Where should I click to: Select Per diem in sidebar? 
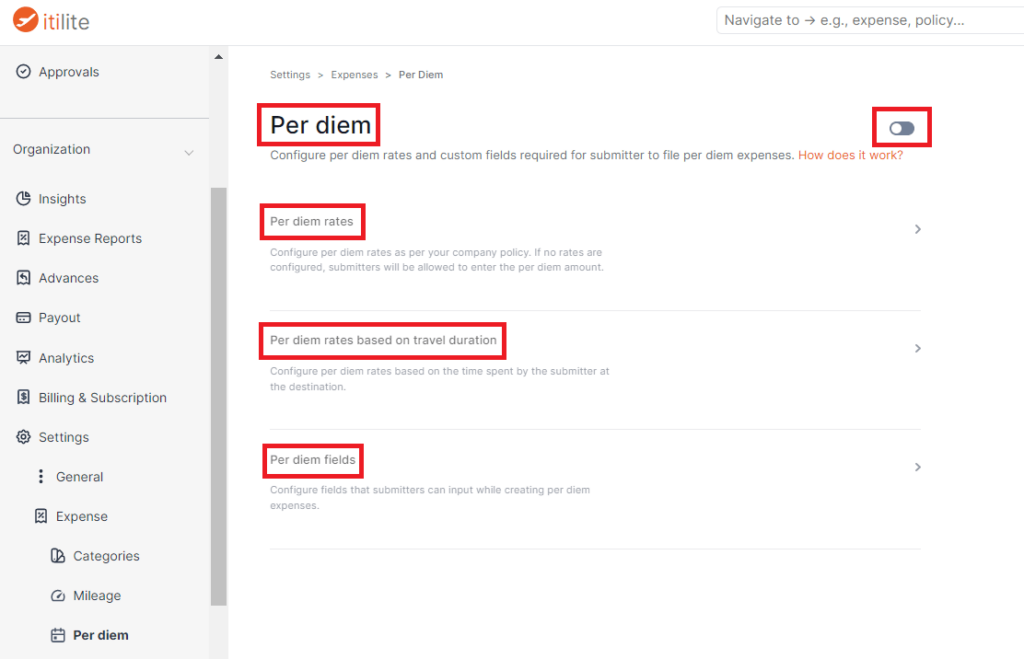[101, 635]
